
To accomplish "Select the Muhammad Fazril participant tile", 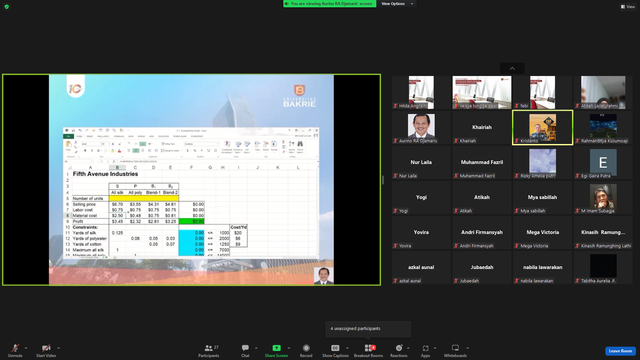I will pos(482,162).
